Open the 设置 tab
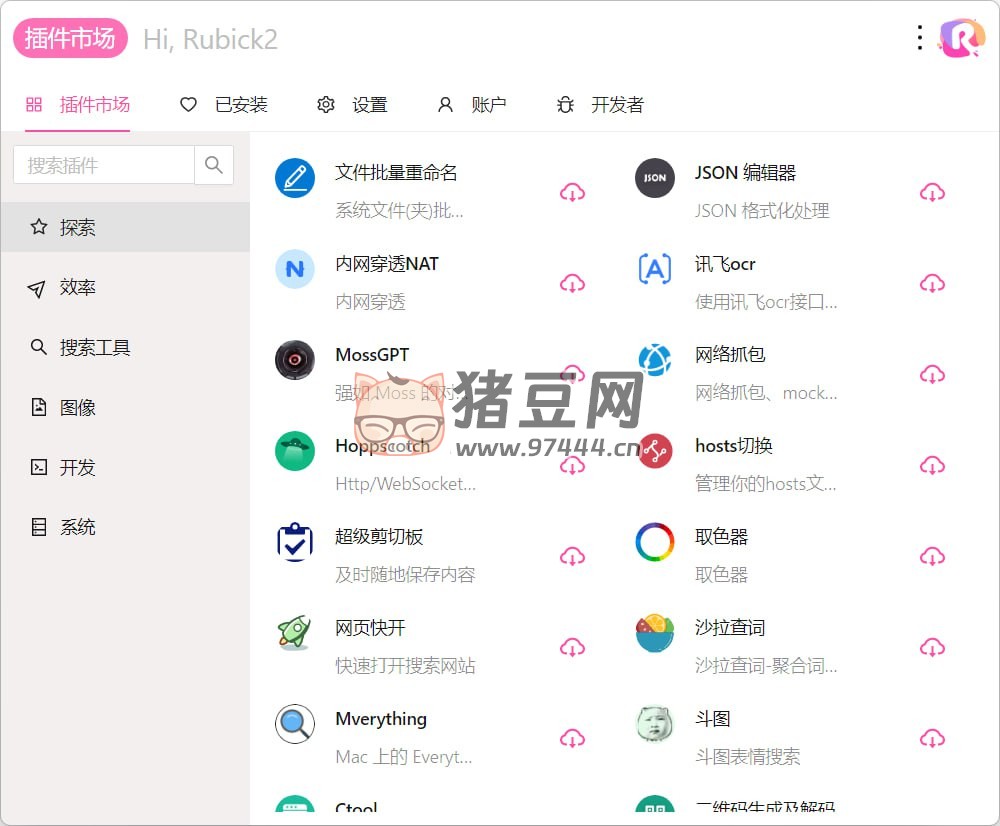 tap(352, 105)
